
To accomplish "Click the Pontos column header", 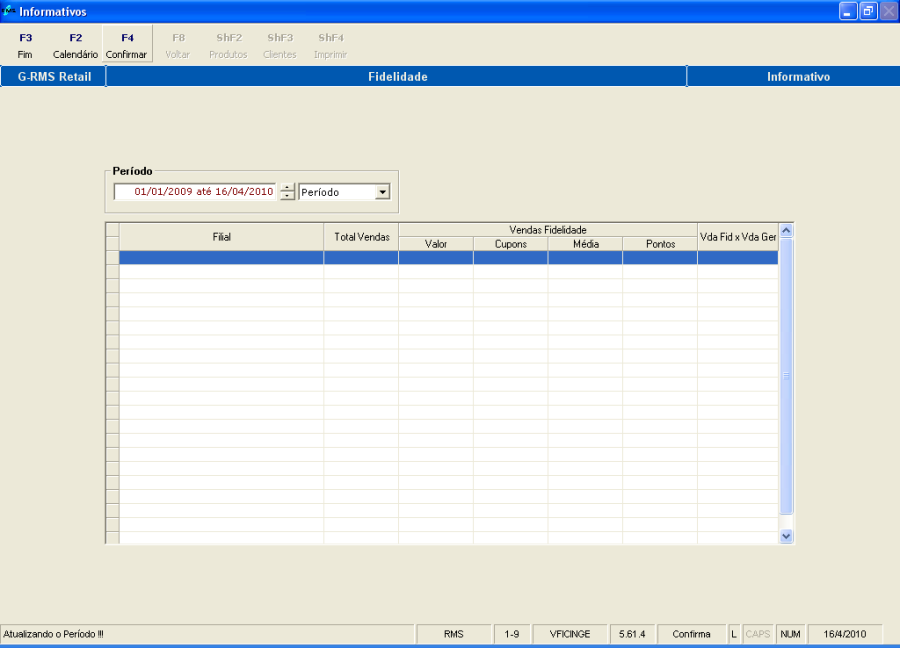I will 660,244.
